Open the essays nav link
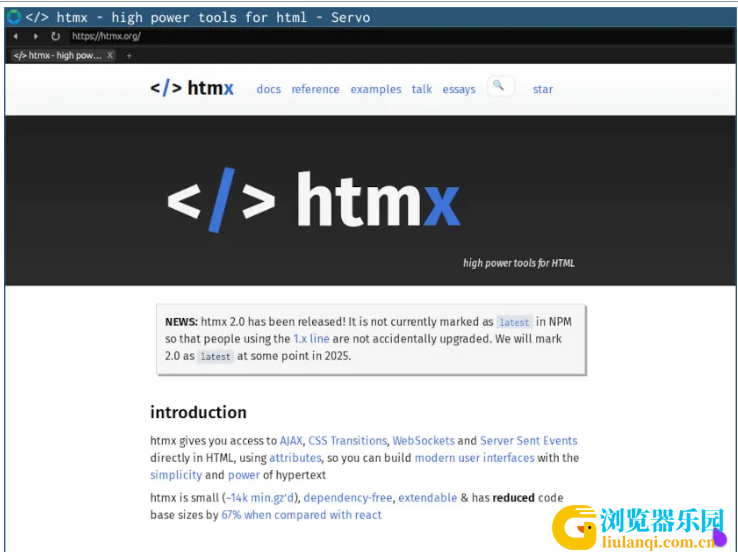738x552 pixels. click(459, 89)
